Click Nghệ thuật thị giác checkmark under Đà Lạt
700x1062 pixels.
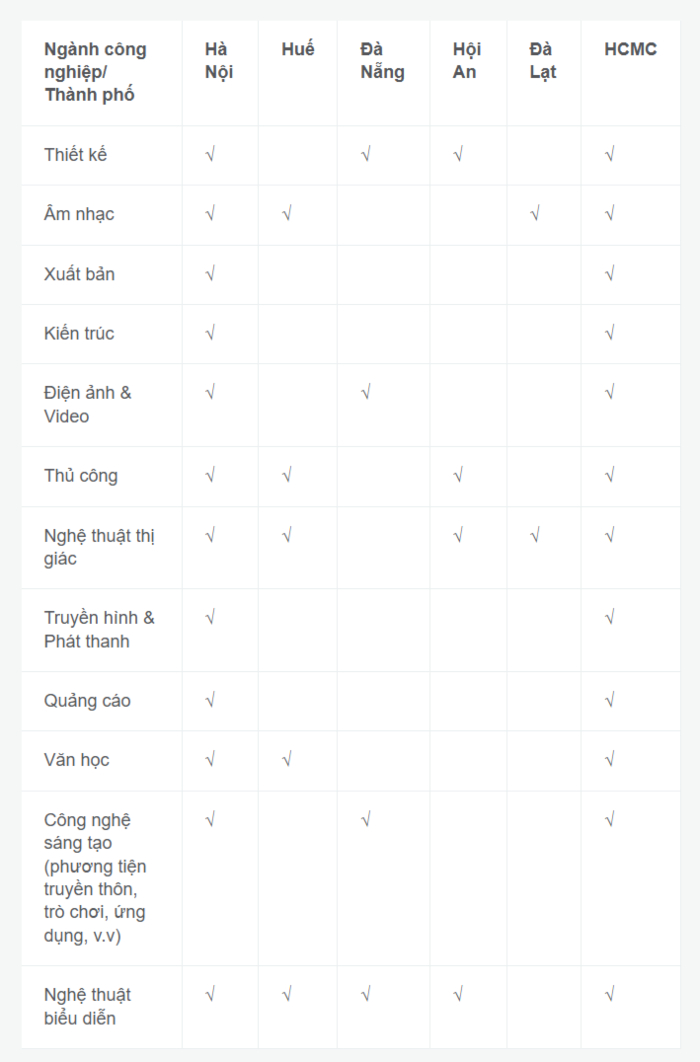pos(535,536)
